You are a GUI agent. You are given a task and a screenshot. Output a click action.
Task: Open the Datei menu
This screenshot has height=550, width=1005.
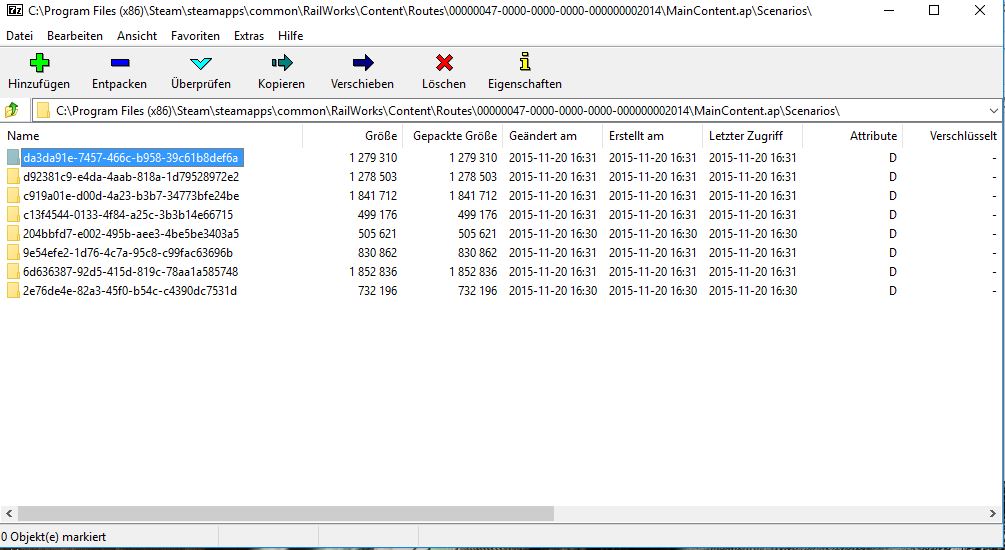(x=19, y=36)
